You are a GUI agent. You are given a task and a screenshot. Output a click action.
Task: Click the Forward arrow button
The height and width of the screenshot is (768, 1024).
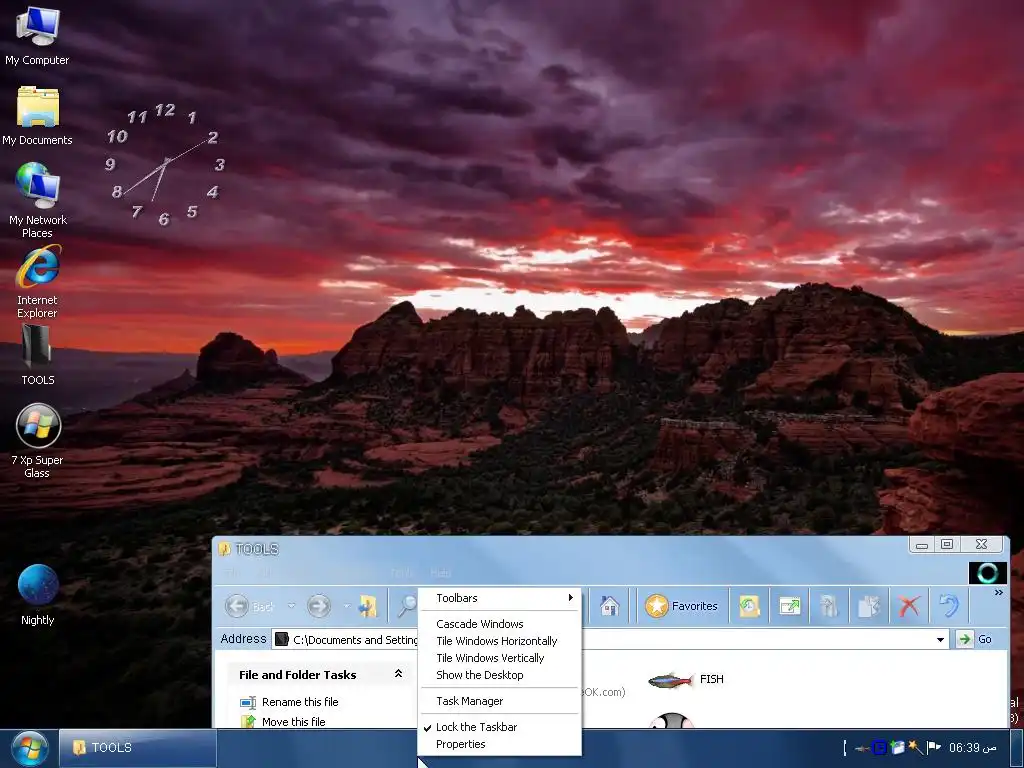319,606
